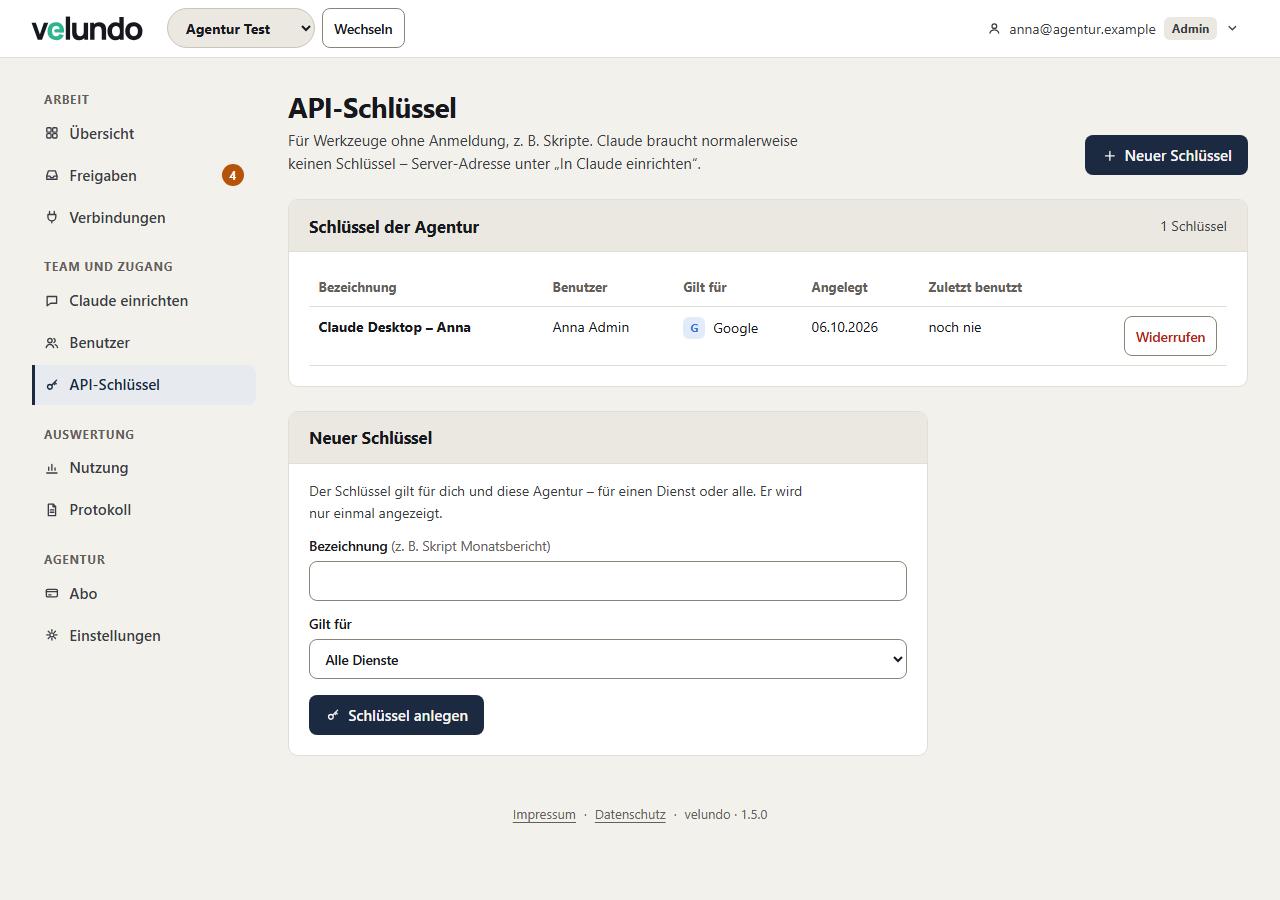1280x900 pixels.
Task: Go to Freigaben page
Action: coord(144,175)
